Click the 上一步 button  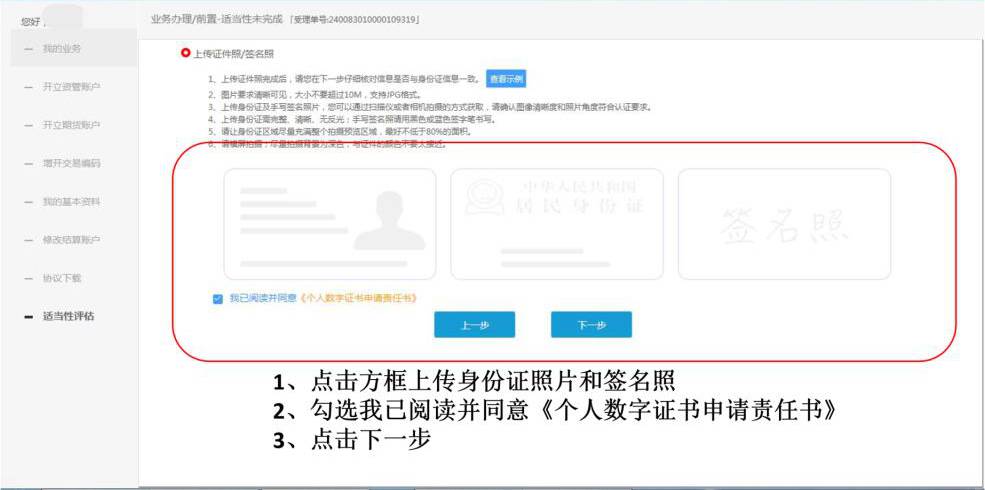[474, 325]
